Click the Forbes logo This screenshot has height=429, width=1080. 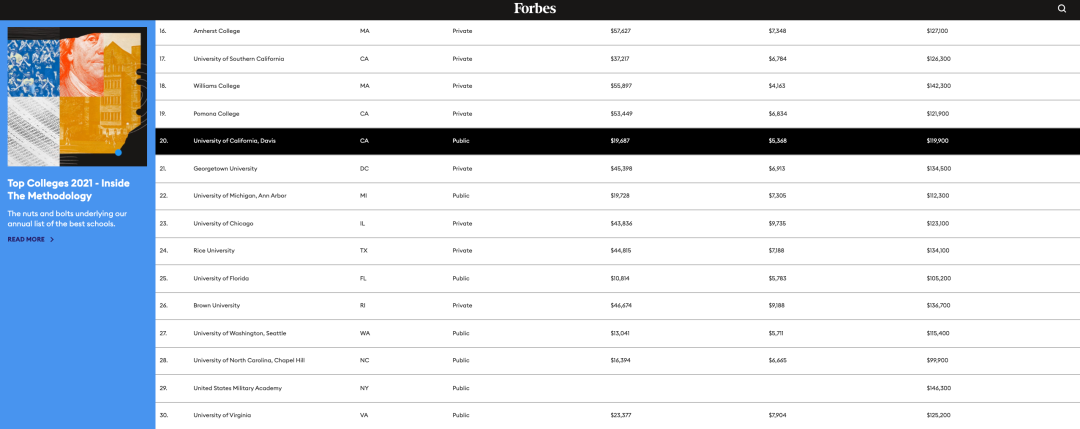534,8
